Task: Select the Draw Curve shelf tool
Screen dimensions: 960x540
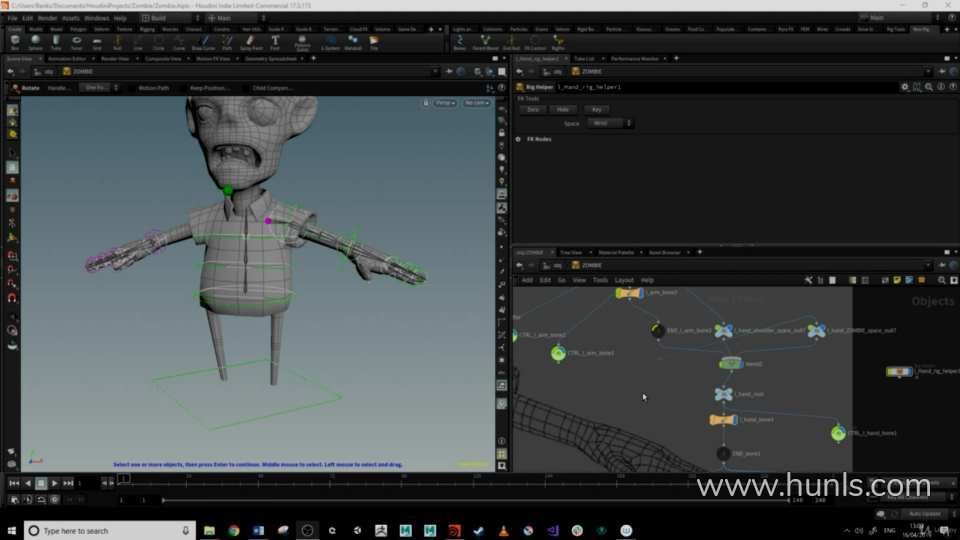Action: coord(203,42)
